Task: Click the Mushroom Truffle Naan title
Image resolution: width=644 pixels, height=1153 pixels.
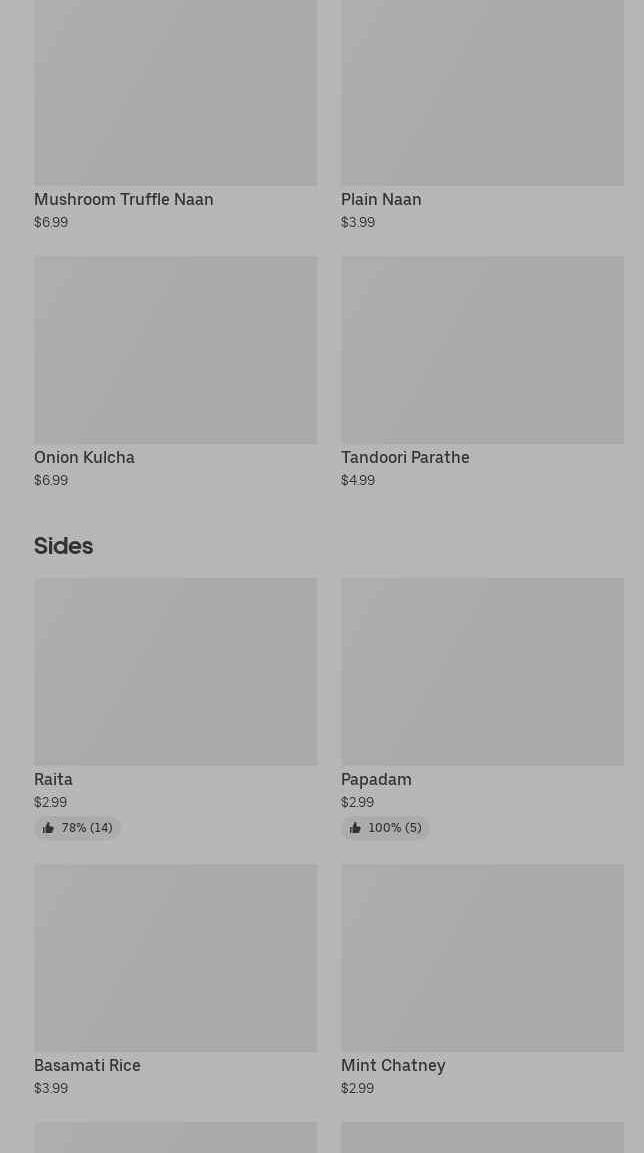Action: [123, 199]
